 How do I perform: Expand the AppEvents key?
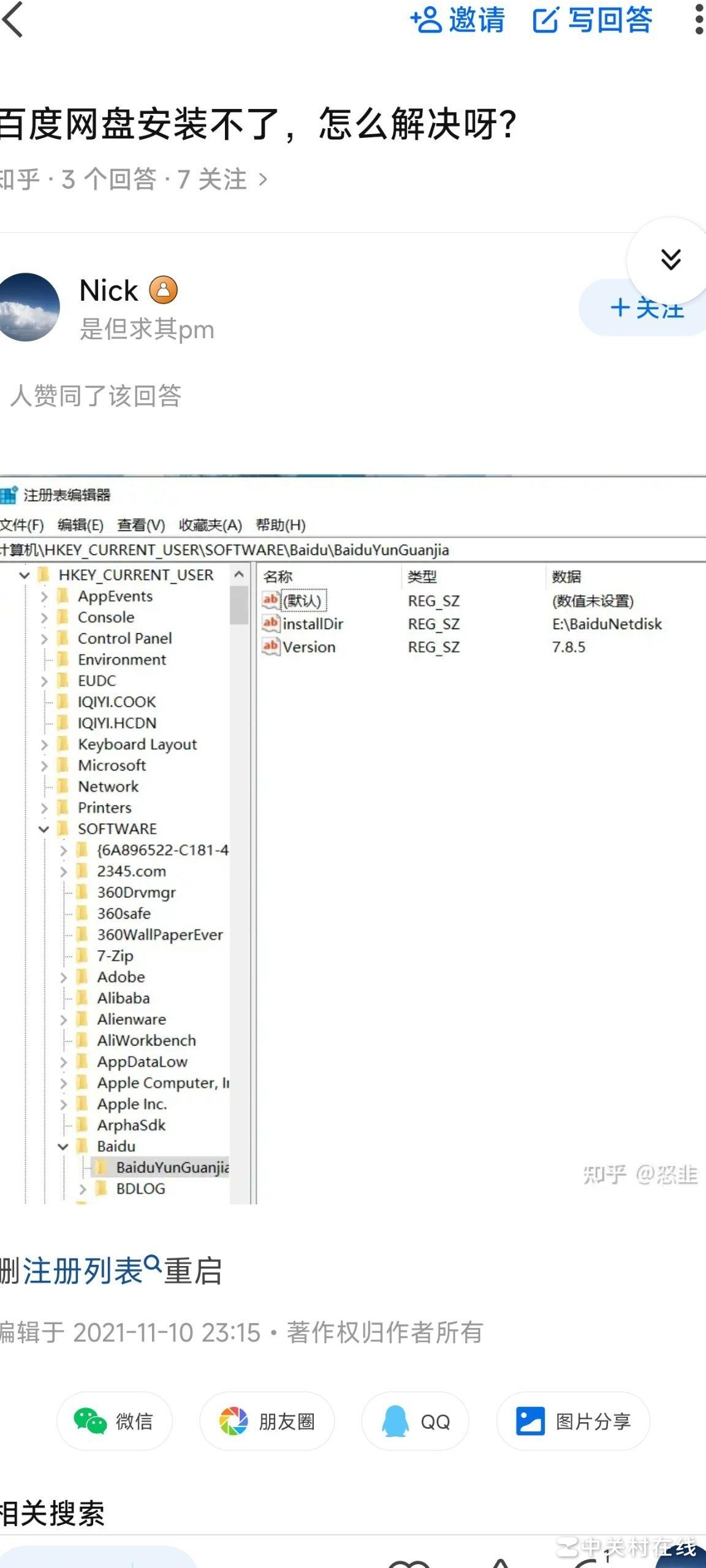[44, 596]
